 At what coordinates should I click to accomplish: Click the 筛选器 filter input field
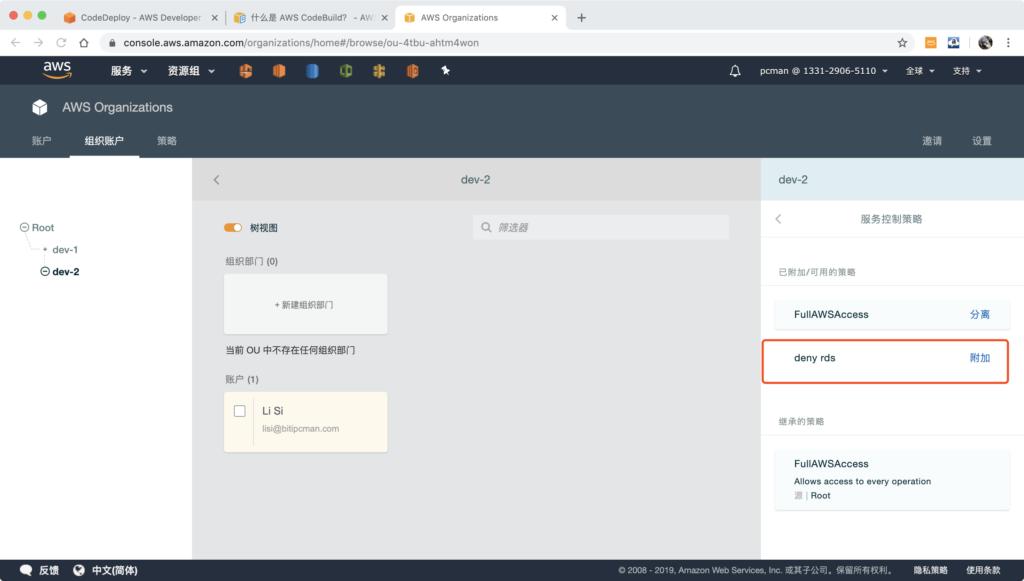(601, 227)
